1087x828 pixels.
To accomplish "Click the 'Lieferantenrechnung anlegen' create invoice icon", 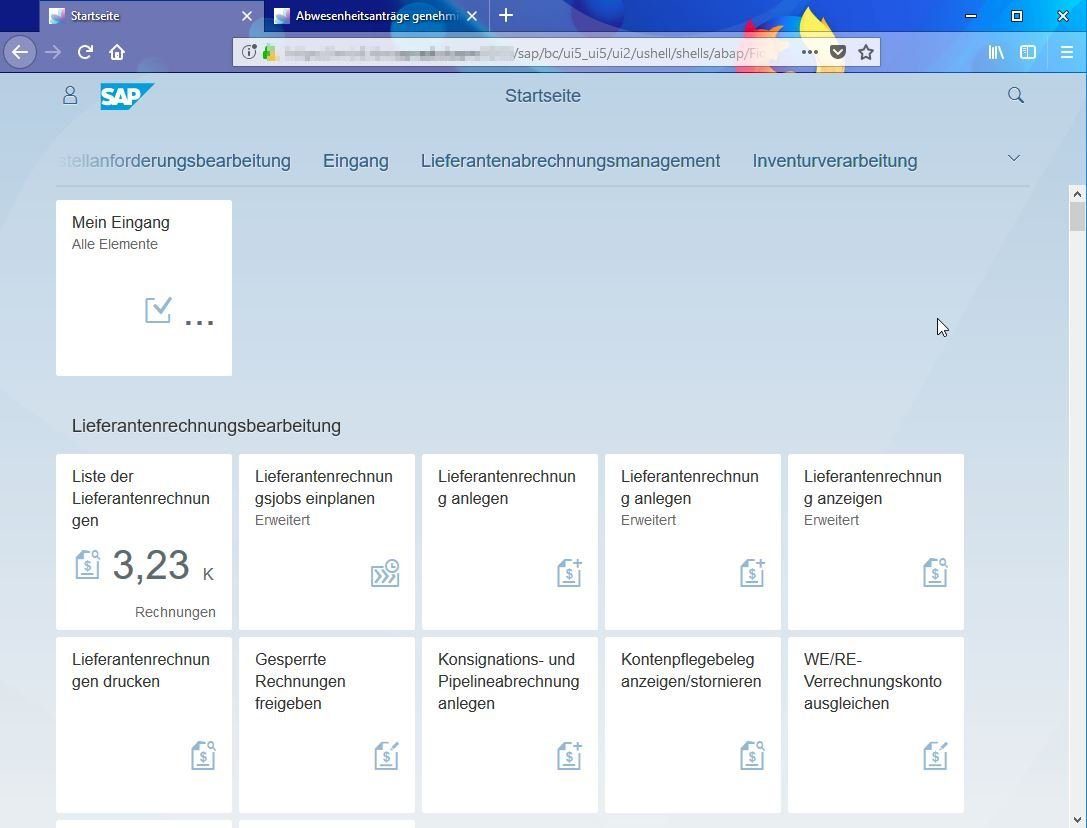I will click(569, 572).
